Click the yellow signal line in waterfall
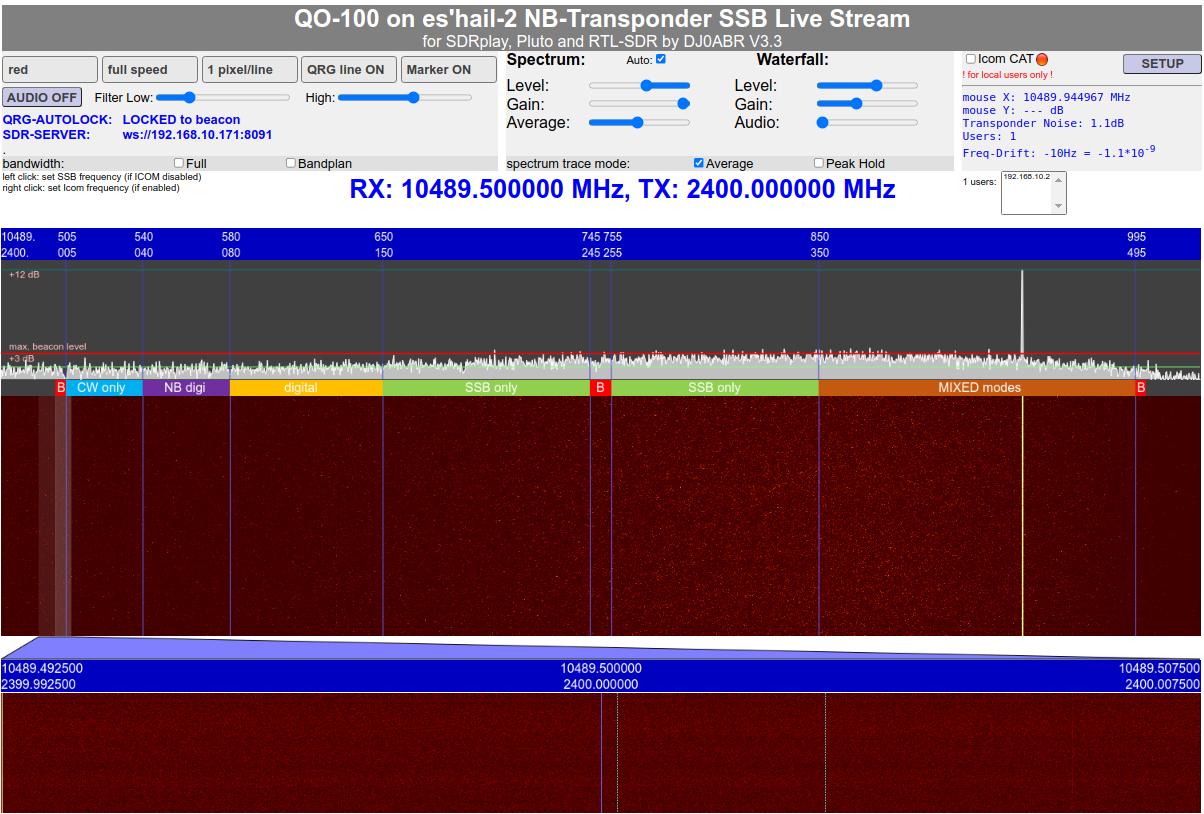The image size is (1204, 814). [x=1022, y=515]
